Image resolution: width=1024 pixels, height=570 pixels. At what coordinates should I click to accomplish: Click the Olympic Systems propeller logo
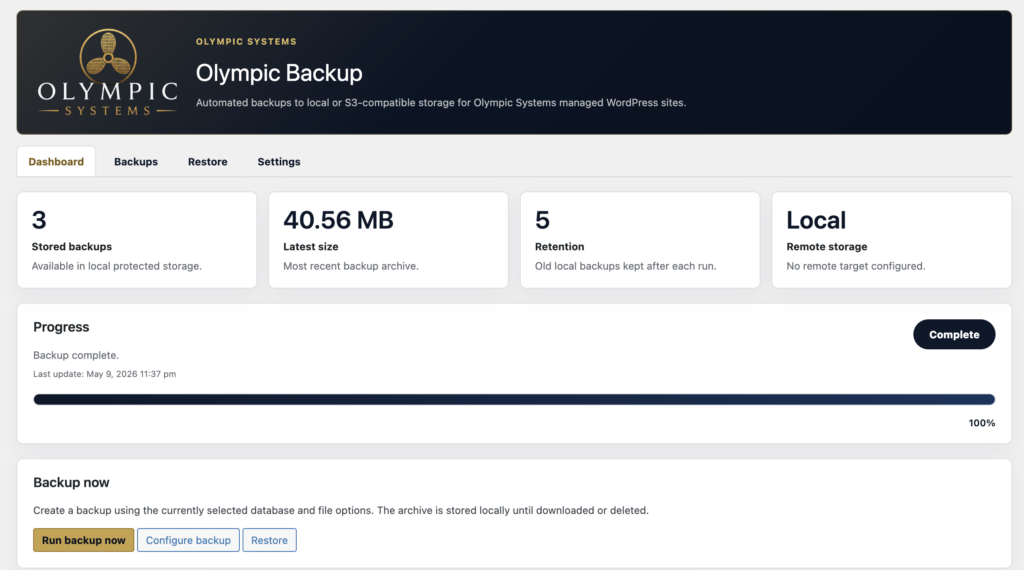pos(108,72)
